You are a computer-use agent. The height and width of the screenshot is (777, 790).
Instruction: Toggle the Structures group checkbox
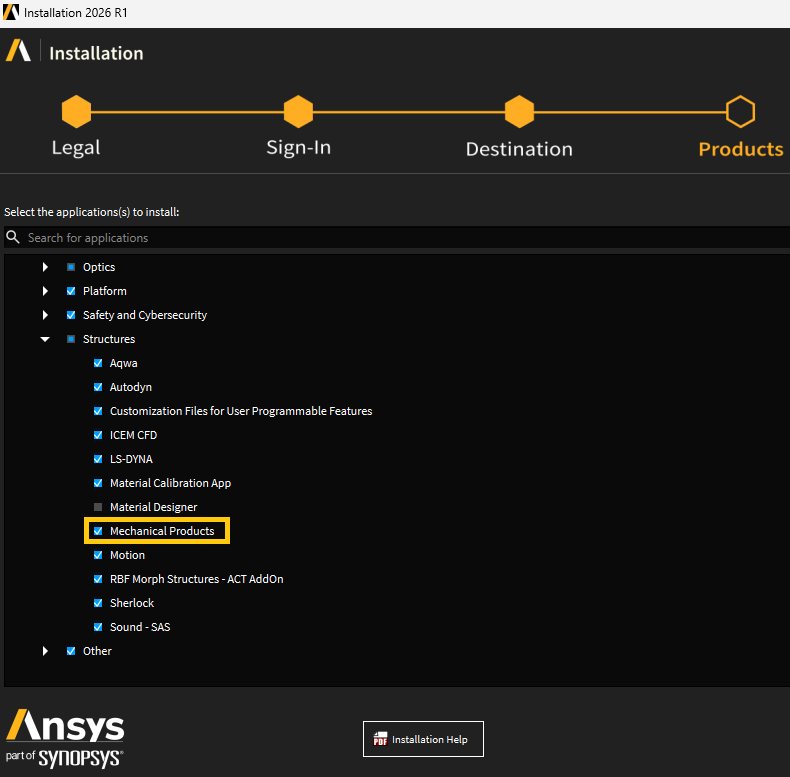coord(71,339)
